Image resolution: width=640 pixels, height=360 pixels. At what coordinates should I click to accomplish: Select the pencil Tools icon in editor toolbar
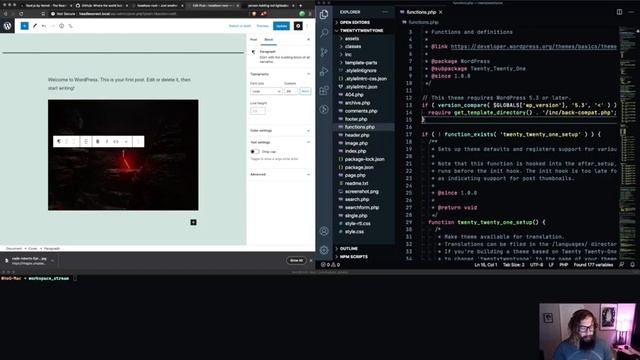35,26
